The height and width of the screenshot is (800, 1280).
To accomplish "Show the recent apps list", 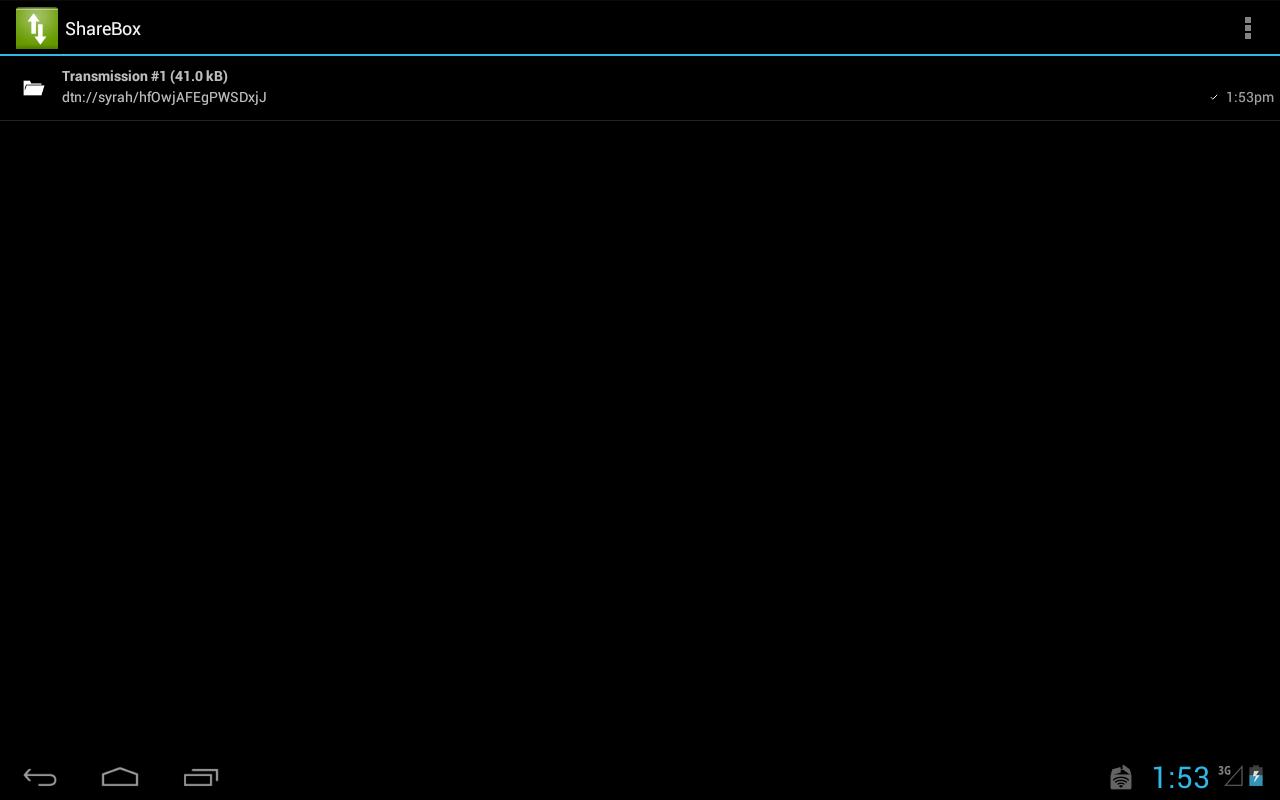I will [x=201, y=777].
